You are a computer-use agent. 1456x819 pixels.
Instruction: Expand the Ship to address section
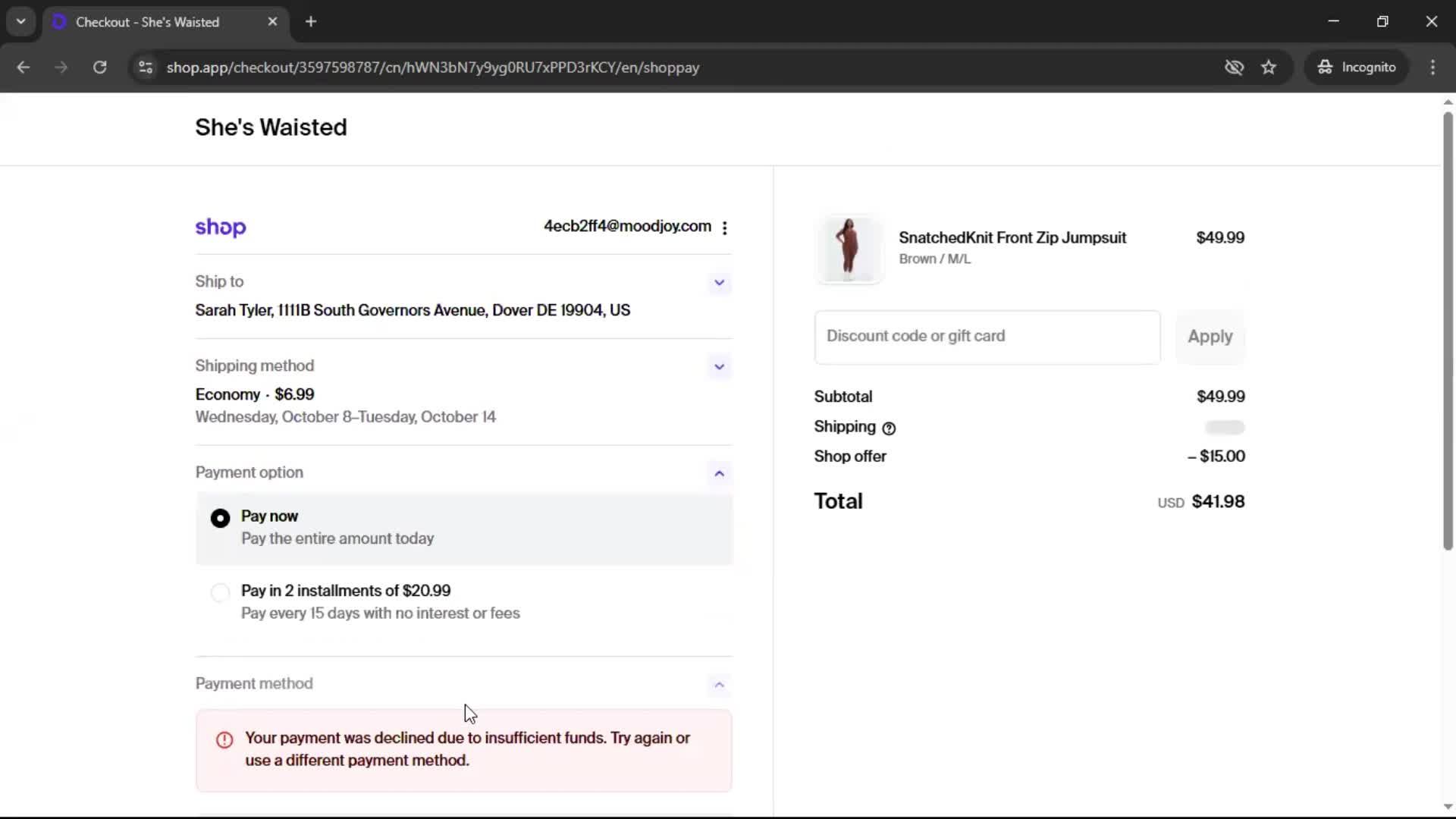(x=719, y=283)
